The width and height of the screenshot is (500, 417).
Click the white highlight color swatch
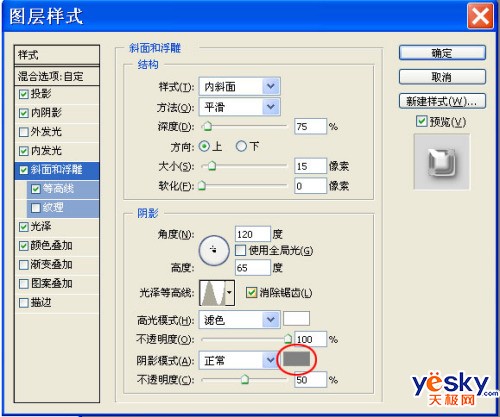[296, 318]
